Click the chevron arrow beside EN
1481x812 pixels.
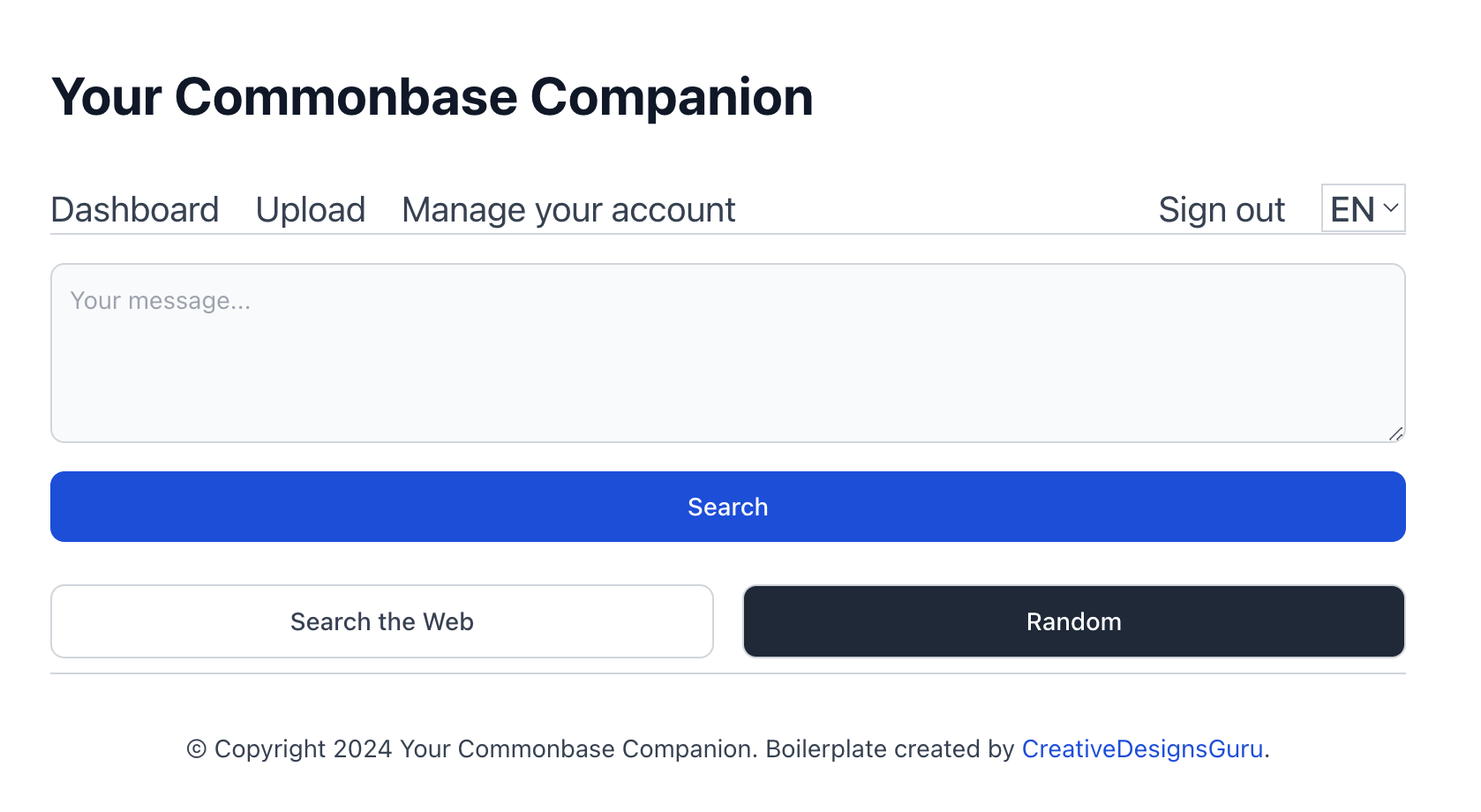(x=1391, y=208)
